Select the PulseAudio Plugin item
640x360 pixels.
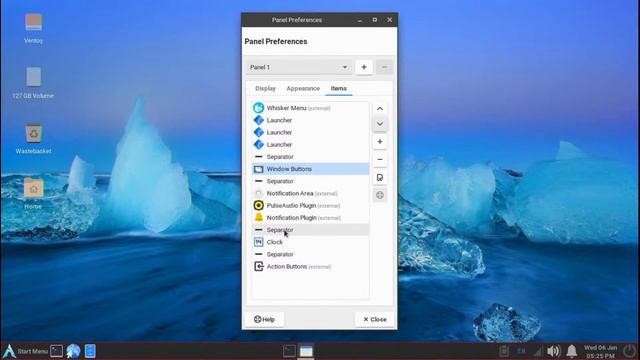311,206
